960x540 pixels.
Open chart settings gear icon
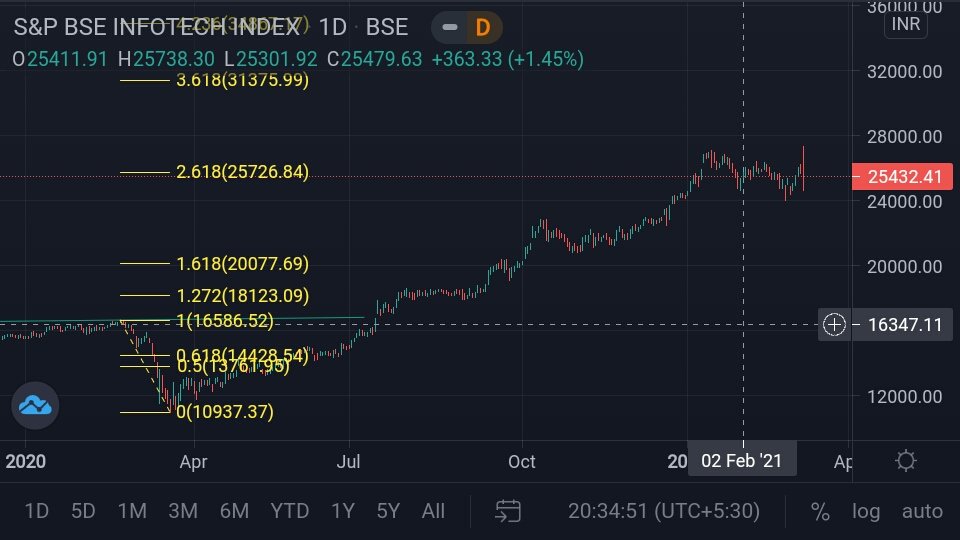tap(906, 460)
